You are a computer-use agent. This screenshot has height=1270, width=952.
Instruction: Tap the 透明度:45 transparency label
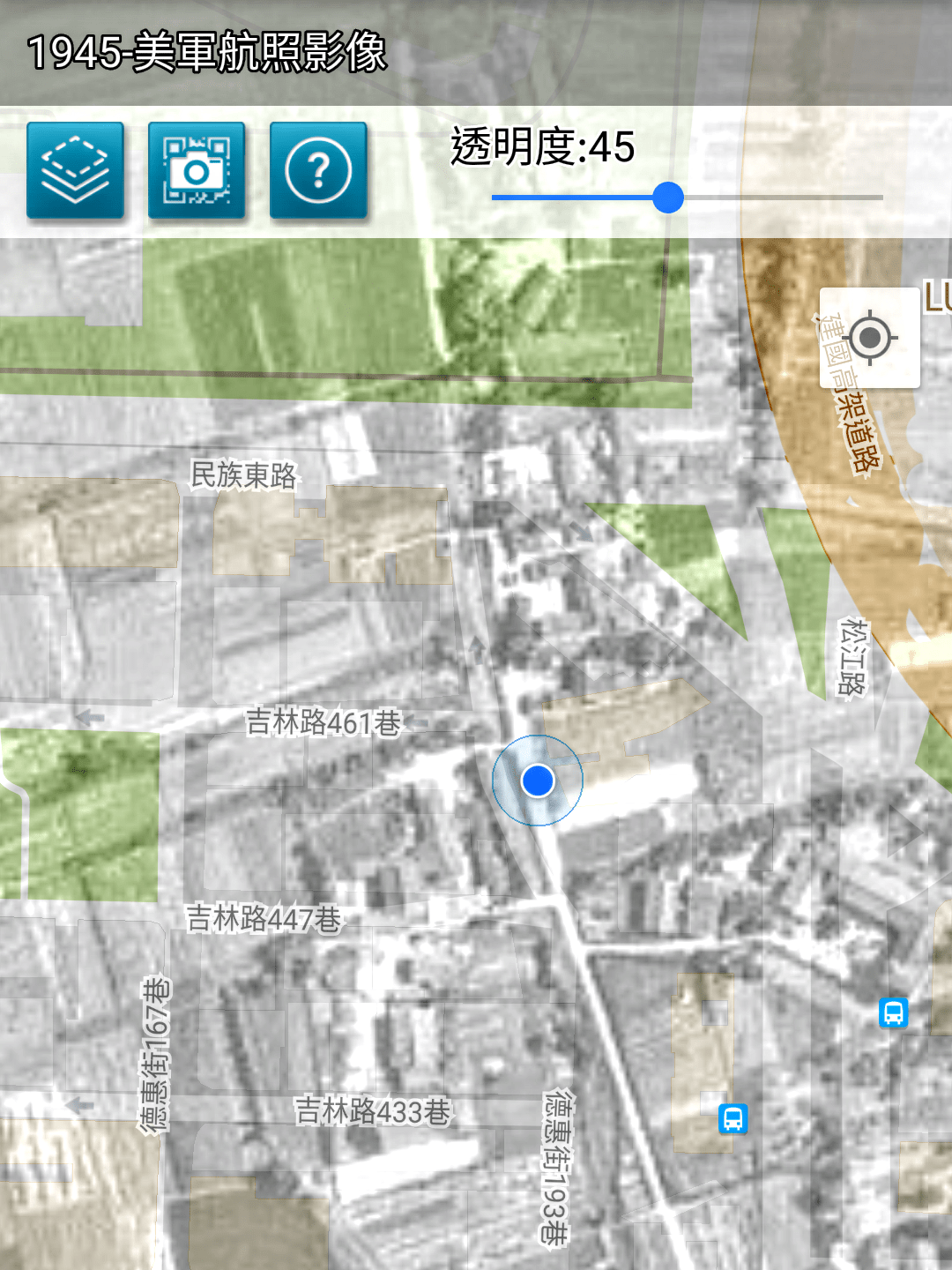point(542,146)
